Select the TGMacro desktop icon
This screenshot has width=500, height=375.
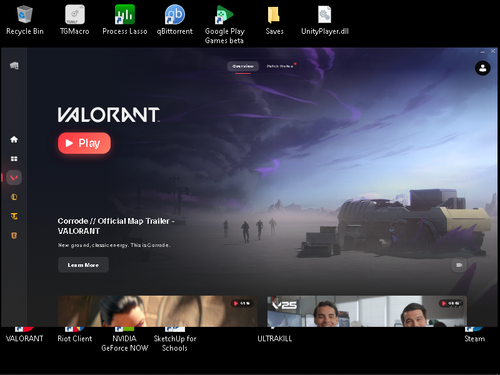coord(75,20)
